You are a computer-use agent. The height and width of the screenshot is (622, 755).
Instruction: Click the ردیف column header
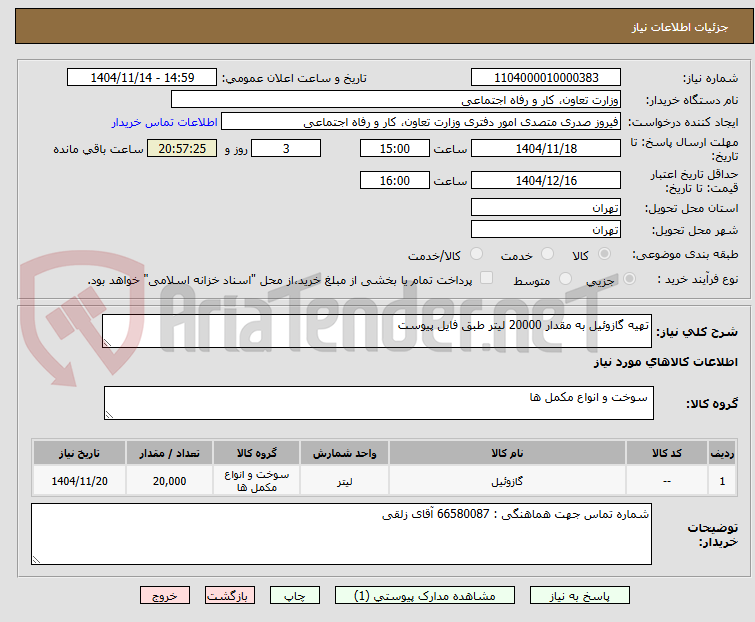[x=722, y=453]
